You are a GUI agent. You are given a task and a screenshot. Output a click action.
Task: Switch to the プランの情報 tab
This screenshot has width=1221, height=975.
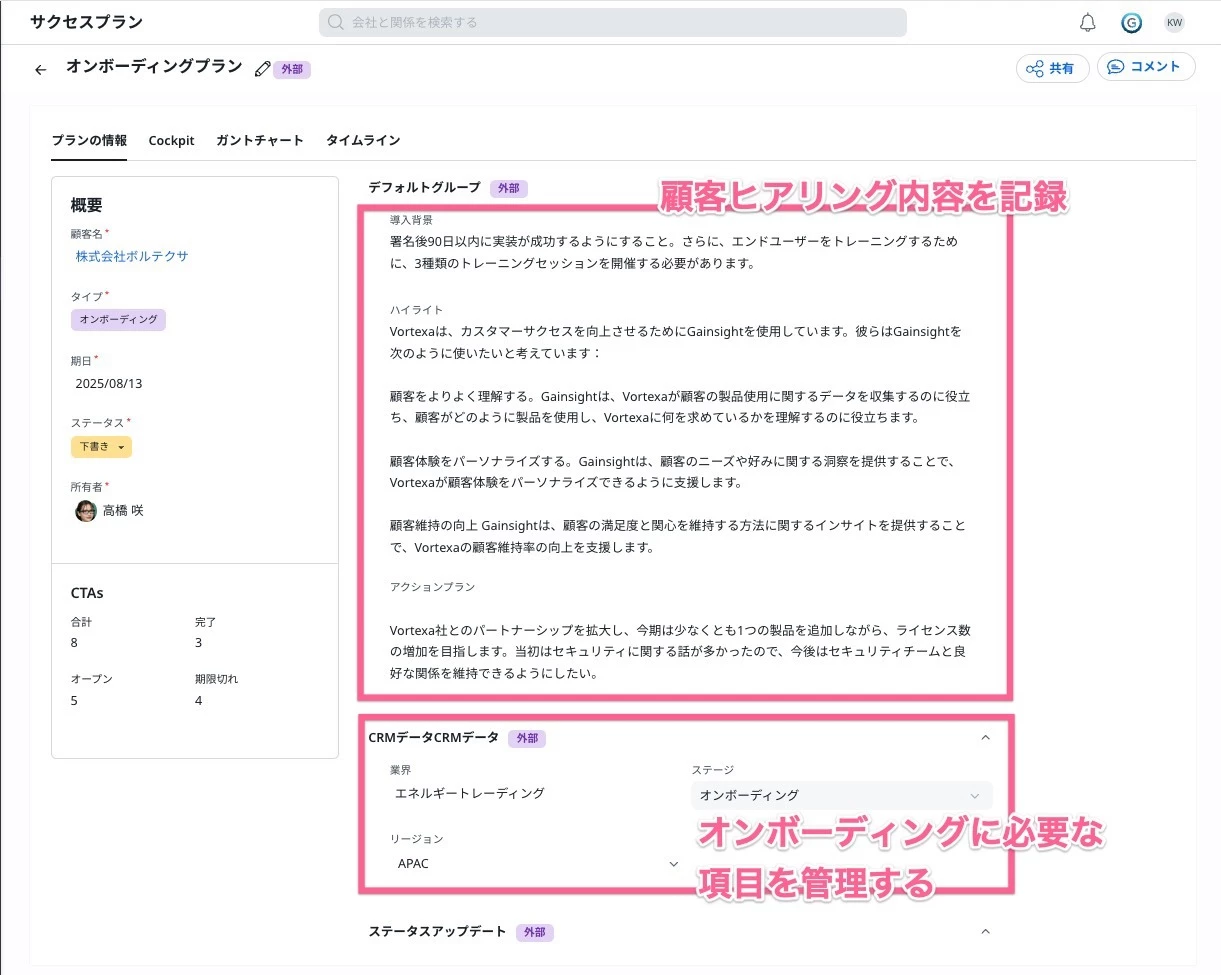click(89, 140)
